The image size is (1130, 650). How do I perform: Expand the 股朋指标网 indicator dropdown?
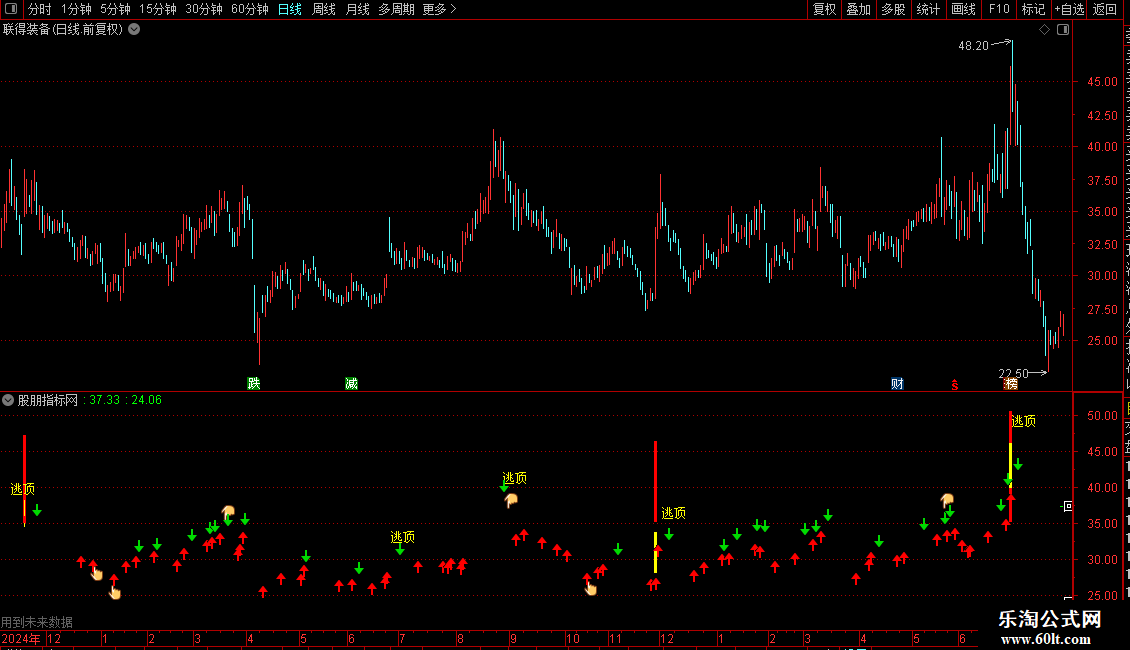[x=8, y=400]
